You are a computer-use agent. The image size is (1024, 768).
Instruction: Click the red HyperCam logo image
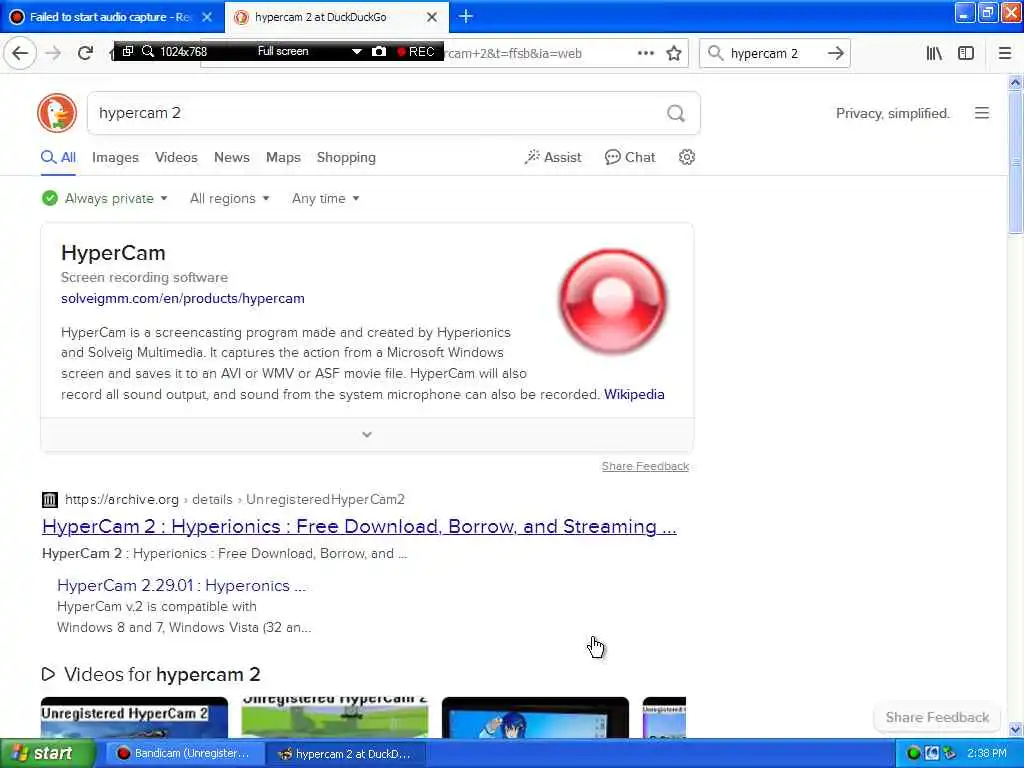pyautogui.click(x=613, y=300)
